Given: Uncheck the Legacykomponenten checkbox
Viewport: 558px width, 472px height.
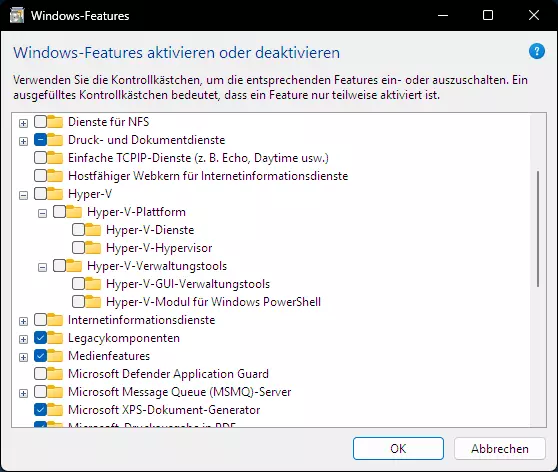Looking at the screenshot, I should click(40, 337).
